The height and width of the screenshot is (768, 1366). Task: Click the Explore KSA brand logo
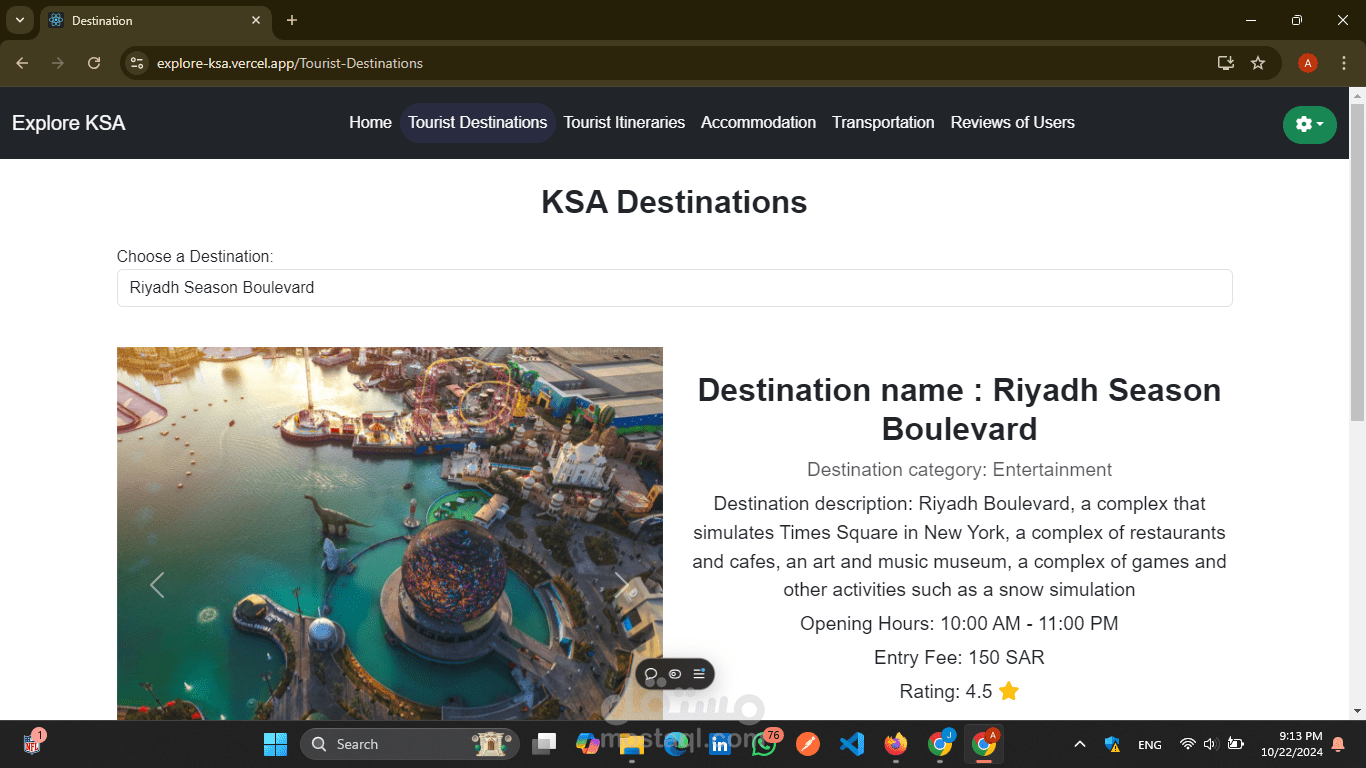[x=69, y=123]
